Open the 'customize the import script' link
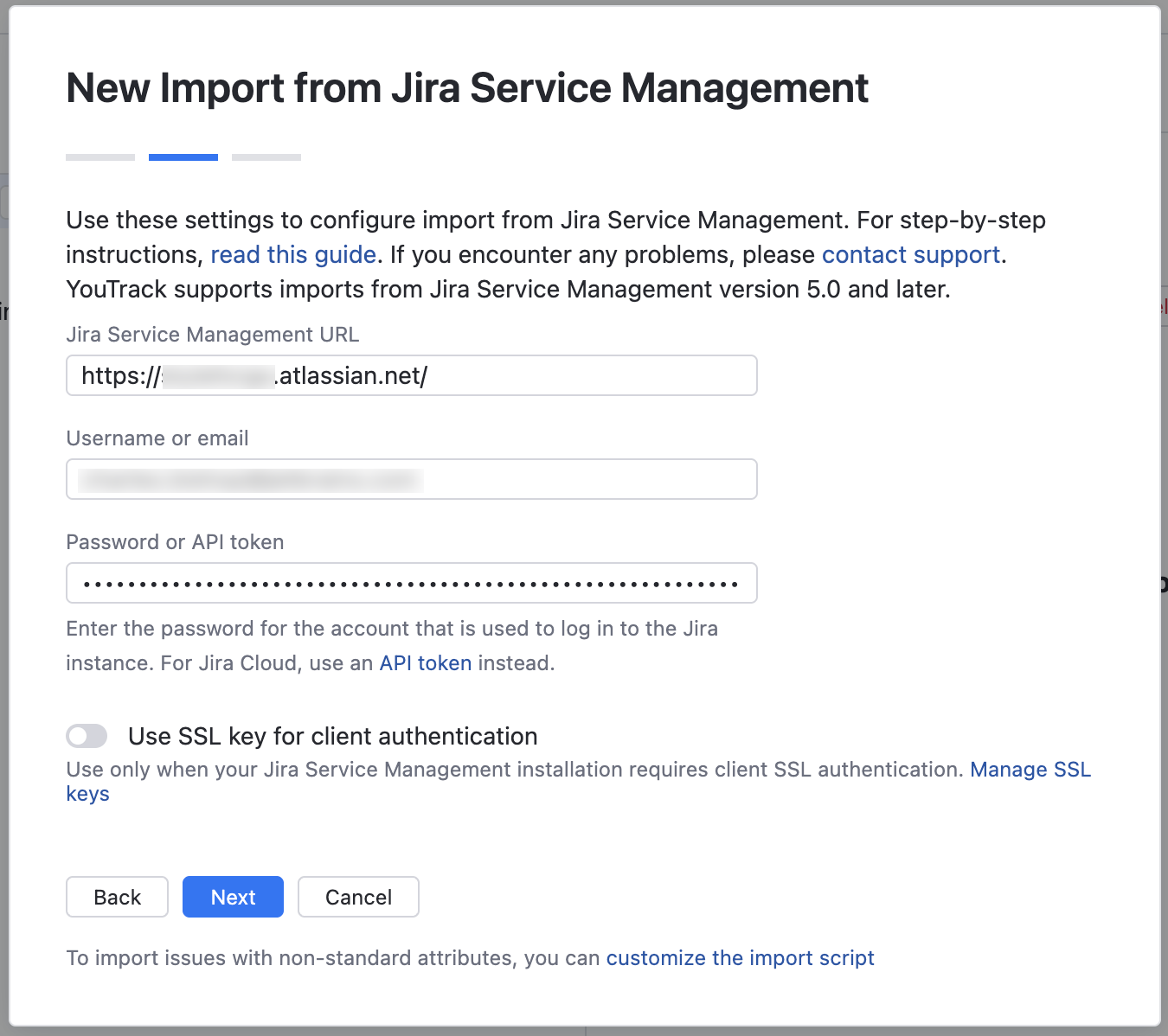1168x1036 pixels. (x=740, y=957)
